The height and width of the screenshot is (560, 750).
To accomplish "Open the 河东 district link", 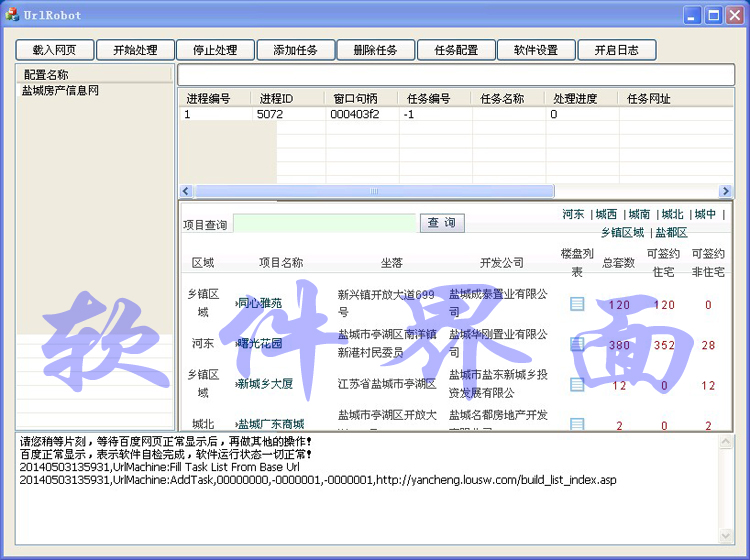I will click(573, 214).
